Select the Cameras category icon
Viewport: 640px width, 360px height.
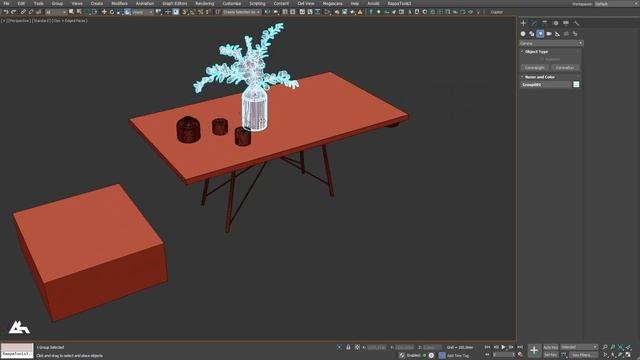pos(549,34)
